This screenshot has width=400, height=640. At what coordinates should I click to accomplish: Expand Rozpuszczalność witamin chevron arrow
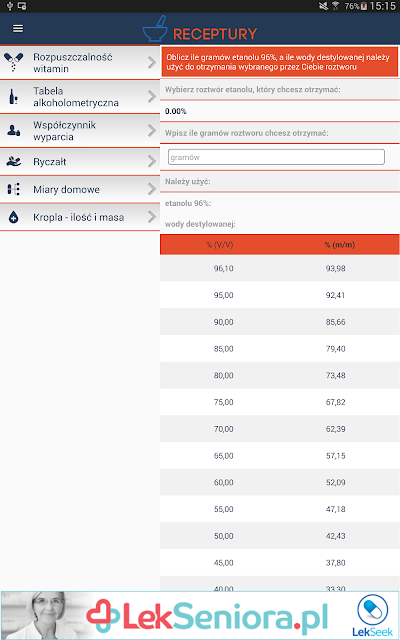[x=152, y=62]
